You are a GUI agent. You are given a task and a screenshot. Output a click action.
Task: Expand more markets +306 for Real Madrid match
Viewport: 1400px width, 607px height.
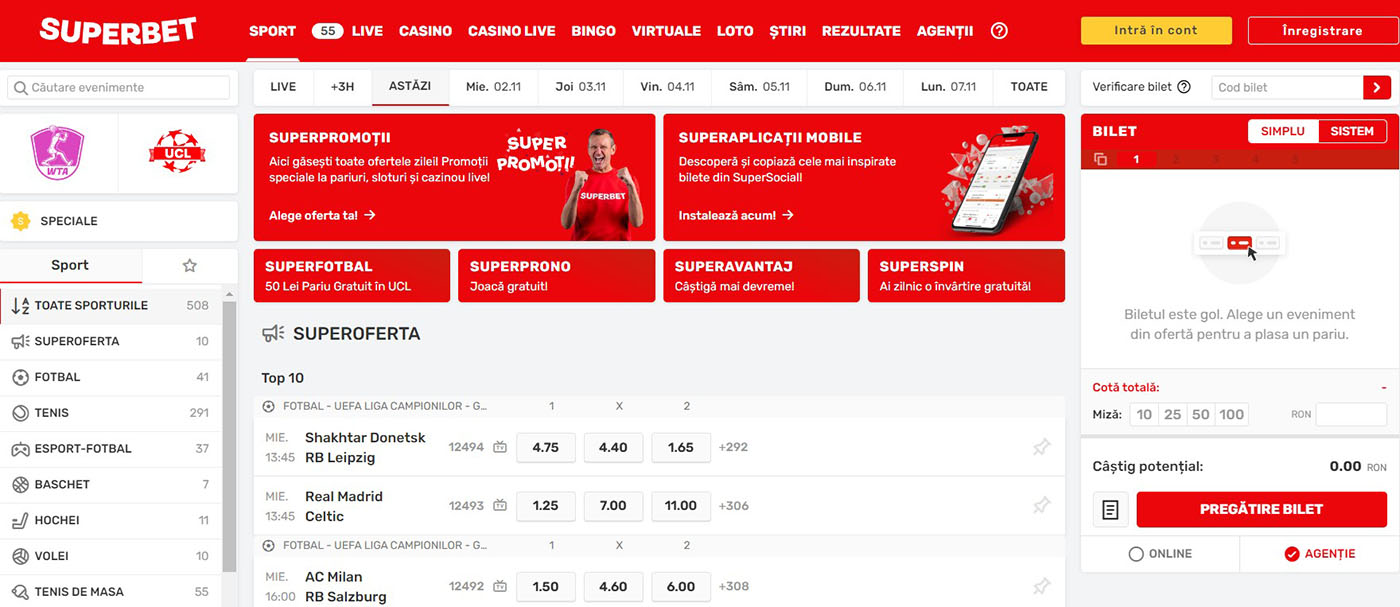pyautogui.click(x=733, y=506)
